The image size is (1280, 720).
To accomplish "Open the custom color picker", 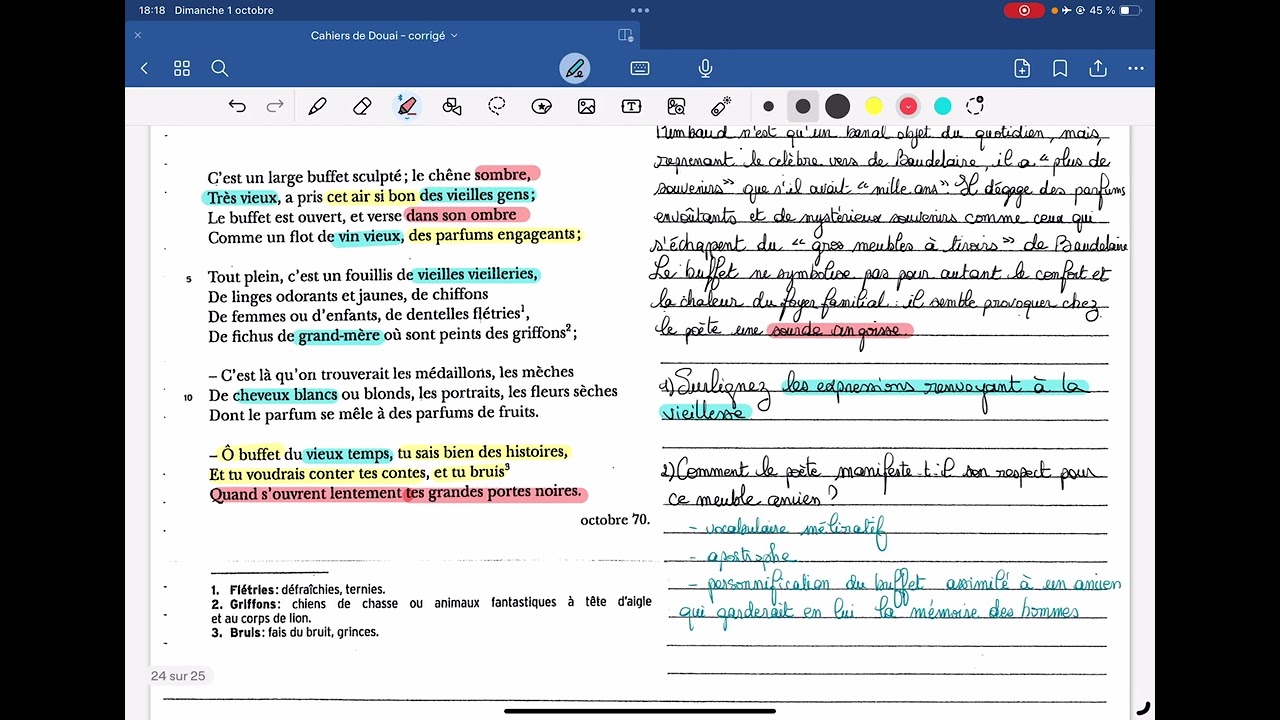I will point(976,106).
